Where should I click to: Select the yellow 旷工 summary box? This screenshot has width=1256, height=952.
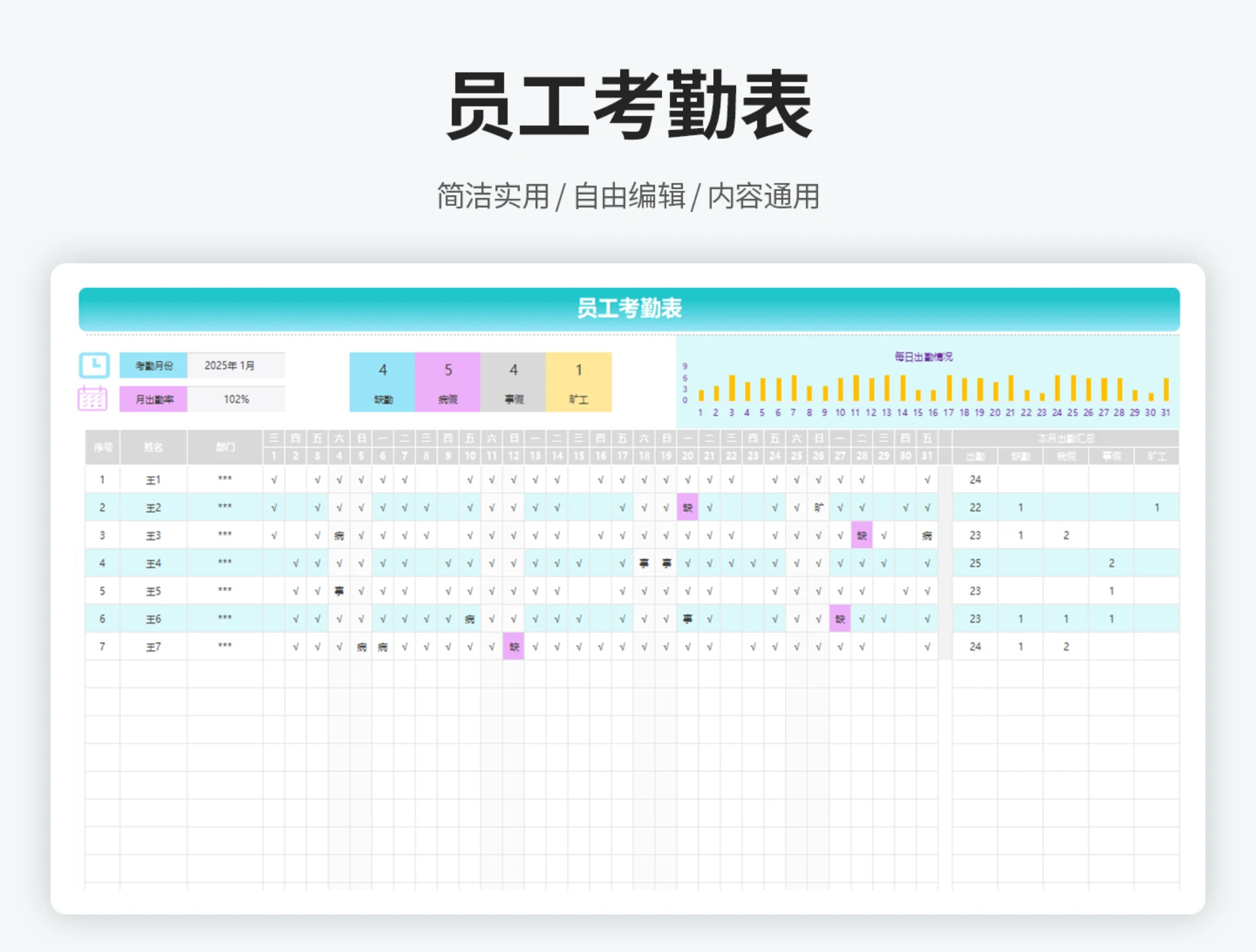click(x=578, y=382)
